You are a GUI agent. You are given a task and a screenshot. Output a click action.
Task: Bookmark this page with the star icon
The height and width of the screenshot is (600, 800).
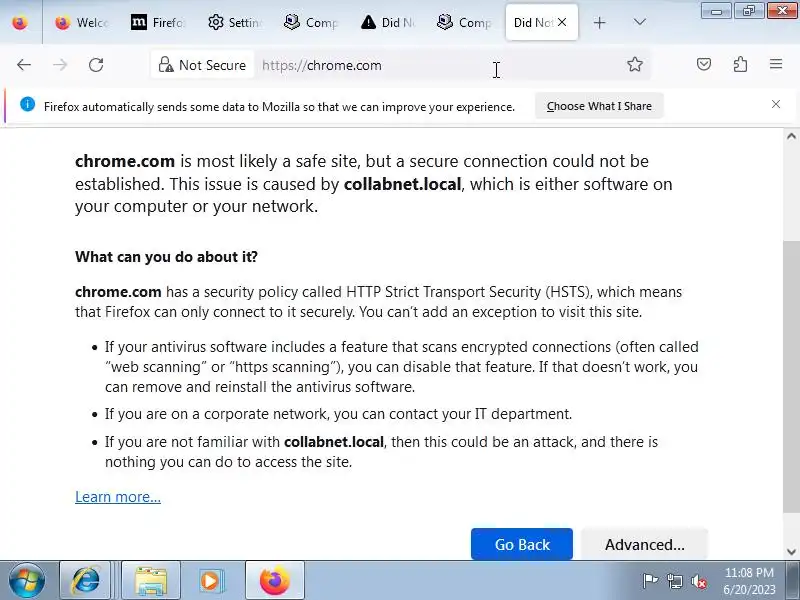pyautogui.click(x=635, y=65)
